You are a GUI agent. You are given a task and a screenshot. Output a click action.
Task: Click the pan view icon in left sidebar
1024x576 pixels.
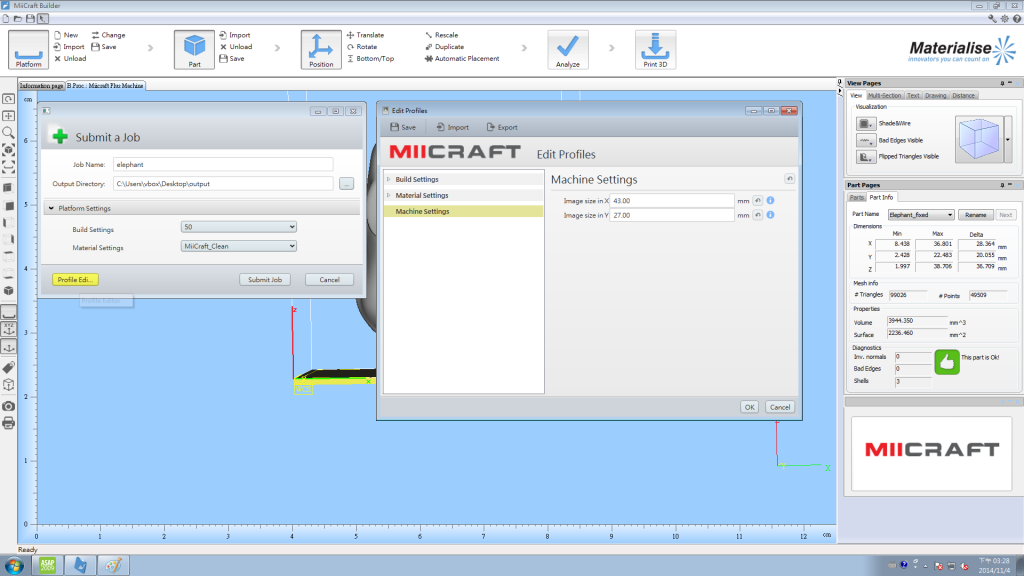coord(8,116)
